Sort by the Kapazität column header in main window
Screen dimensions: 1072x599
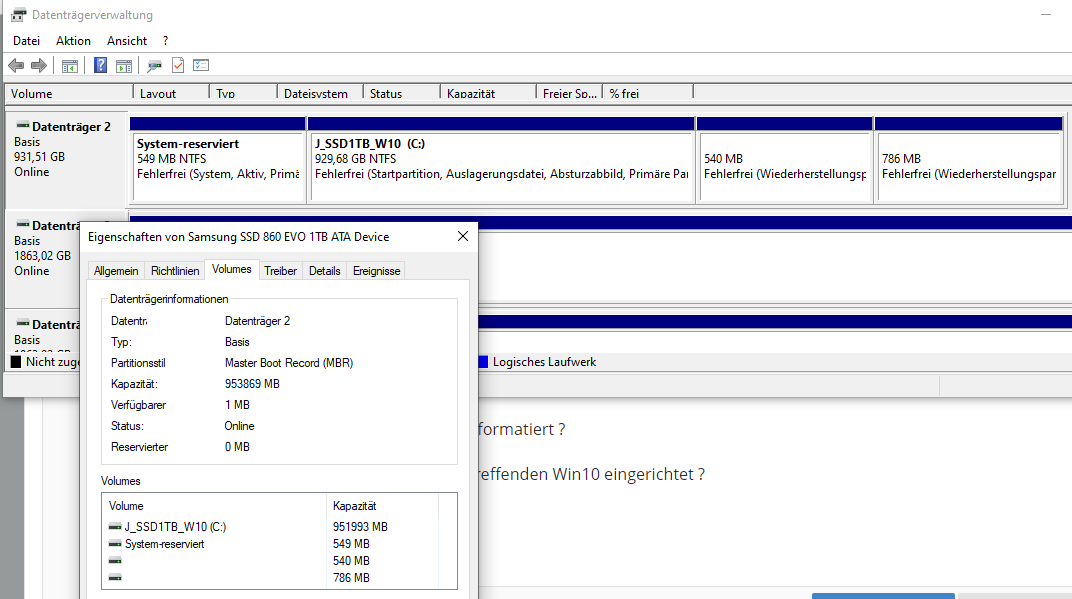(488, 93)
